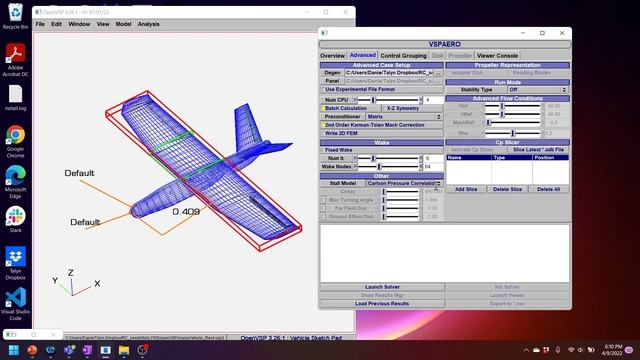Open the Recycle Bin desktop icon
This screenshot has height=360, width=640.
16,16
